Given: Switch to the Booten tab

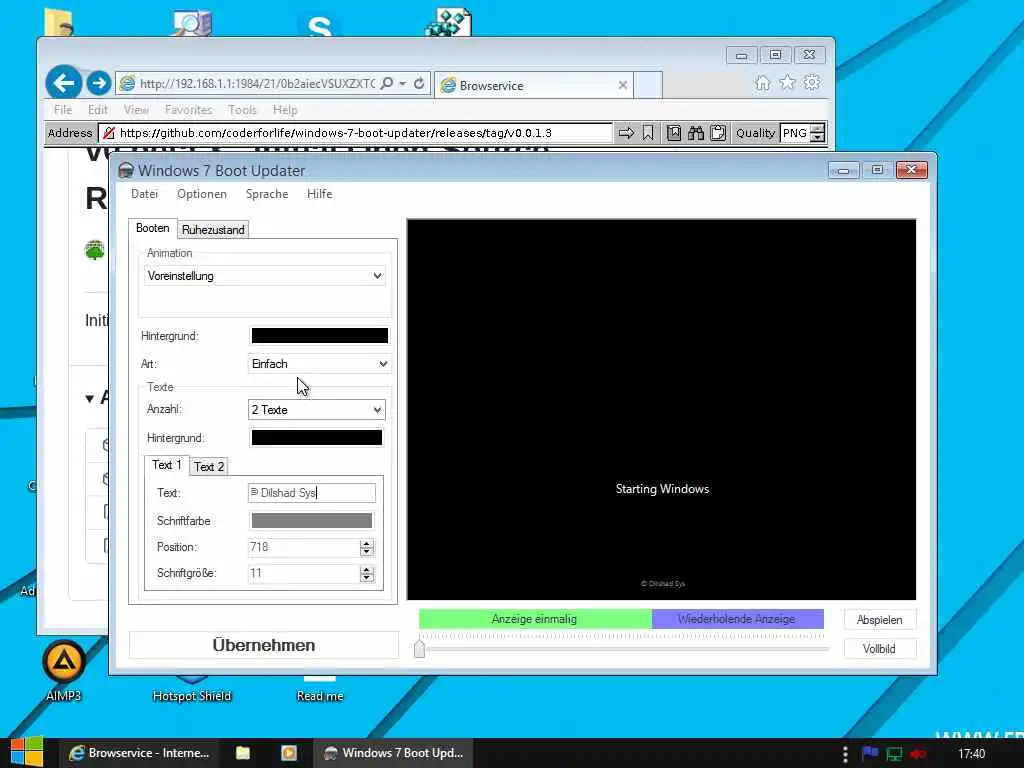Looking at the screenshot, I should (153, 228).
